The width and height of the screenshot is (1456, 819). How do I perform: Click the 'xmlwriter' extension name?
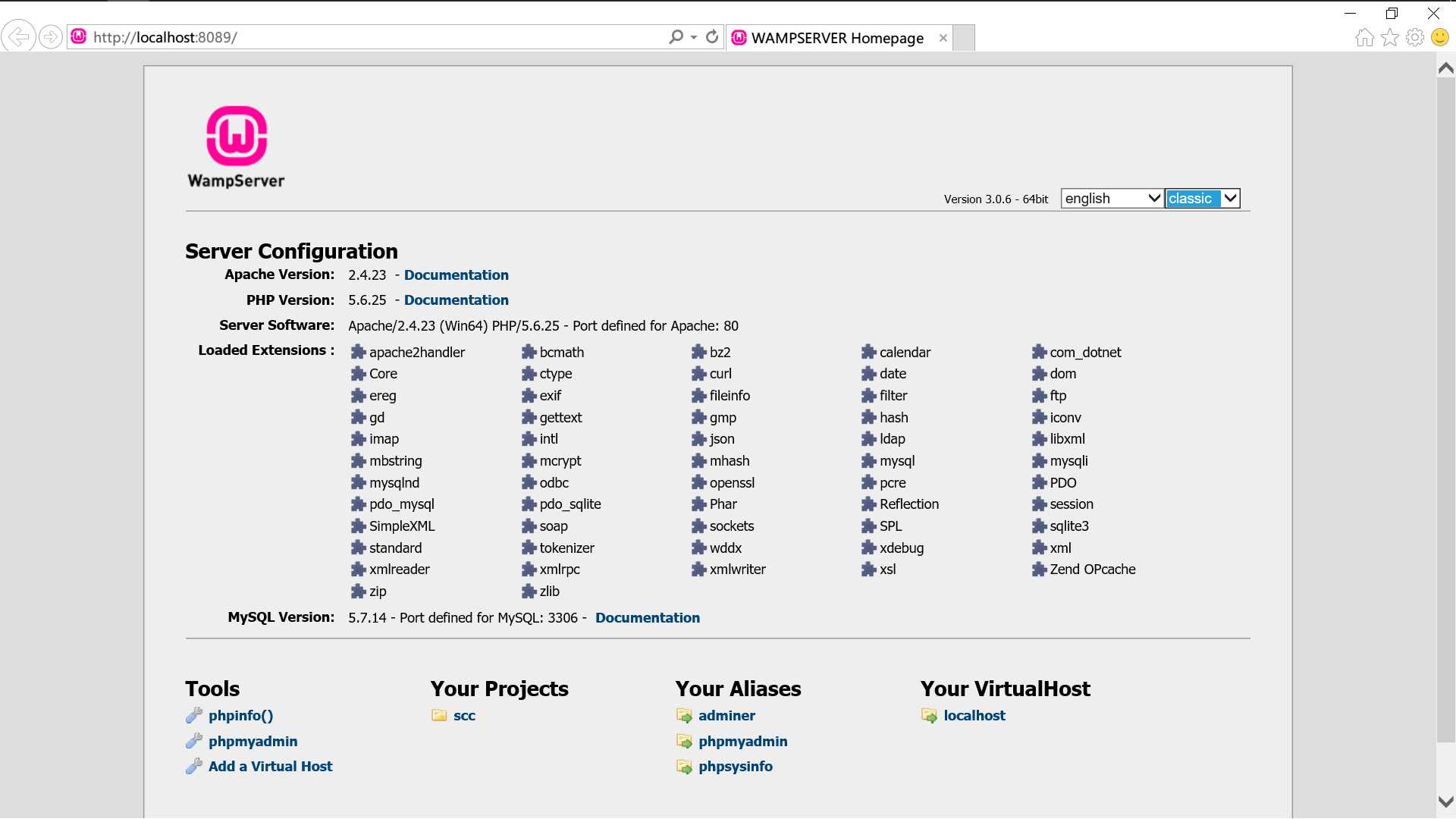pyautogui.click(x=737, y=569)
